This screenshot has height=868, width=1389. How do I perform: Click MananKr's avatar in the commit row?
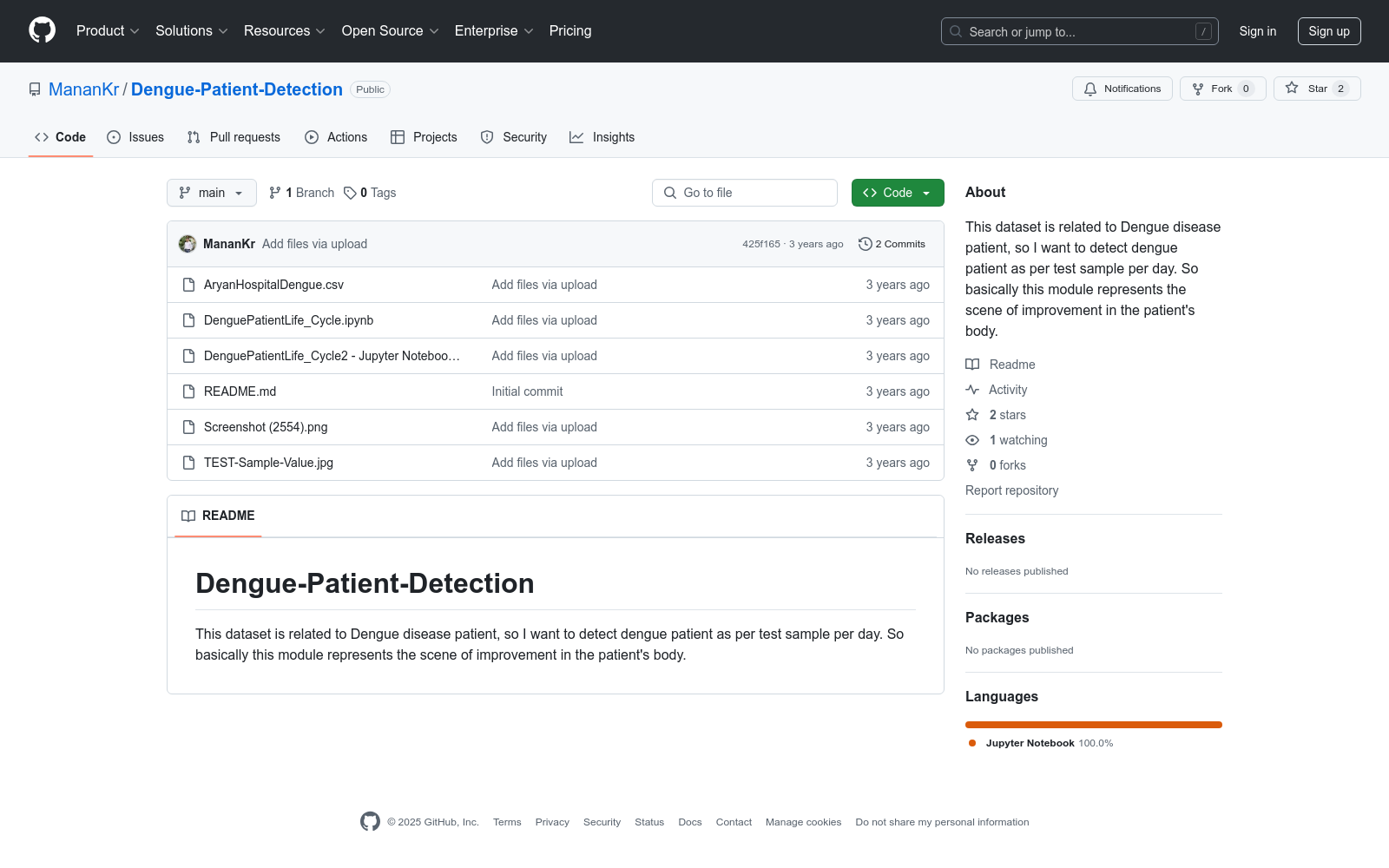188,244
